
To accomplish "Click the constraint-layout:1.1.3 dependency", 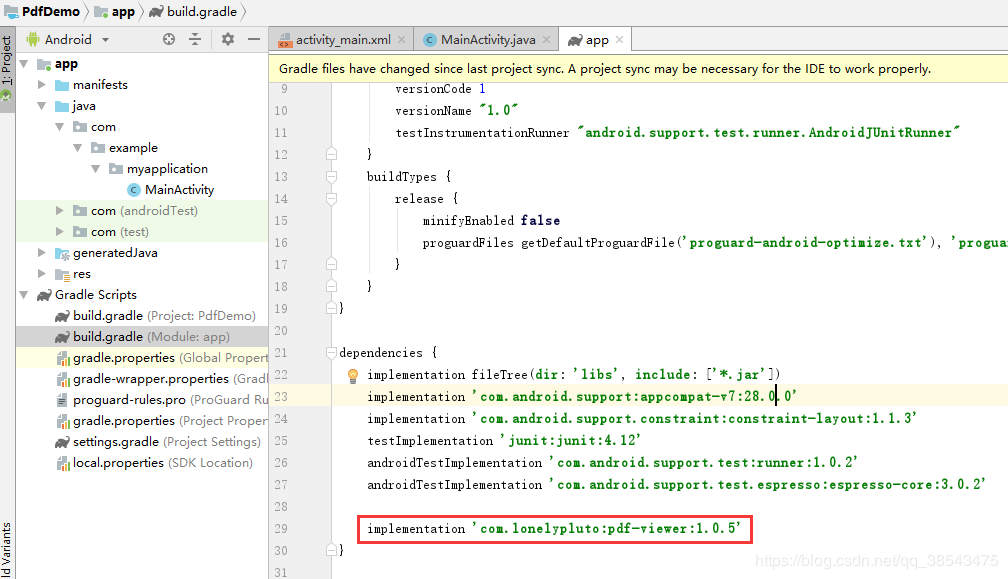I will (695, 418).
